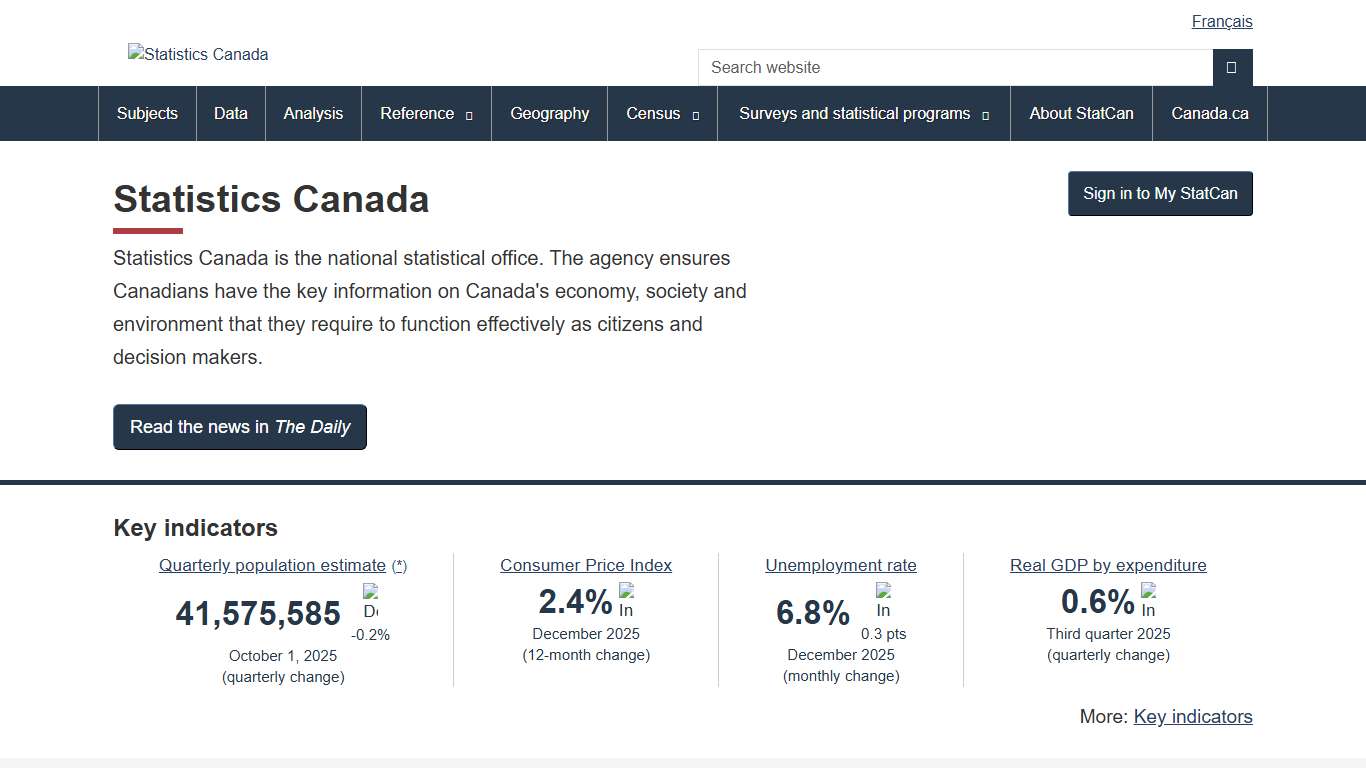Open the Subjects menu
Image resolution: width=1366 pixels, height=768 pixels.
pyautogui.click(x=147, y=113)
